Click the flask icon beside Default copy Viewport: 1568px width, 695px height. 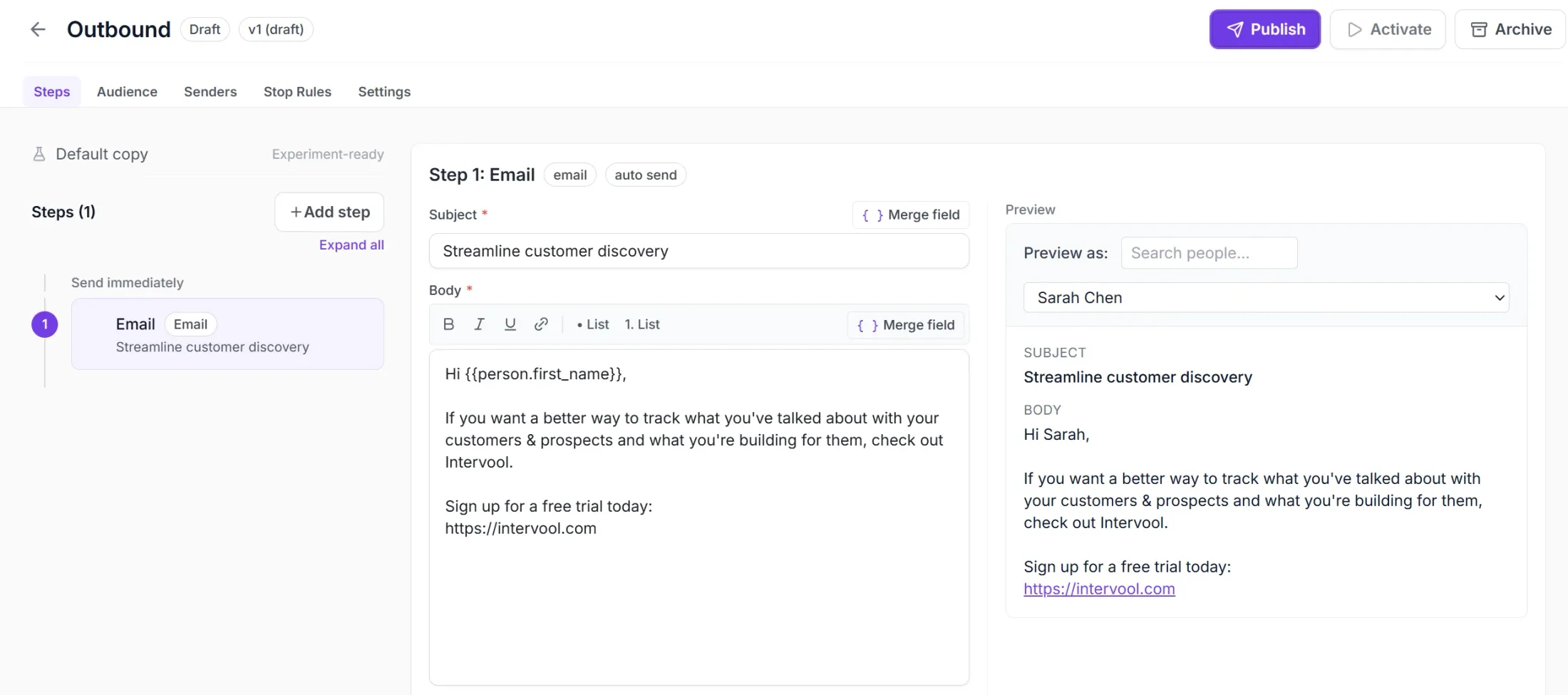click(x=39, y=154)
